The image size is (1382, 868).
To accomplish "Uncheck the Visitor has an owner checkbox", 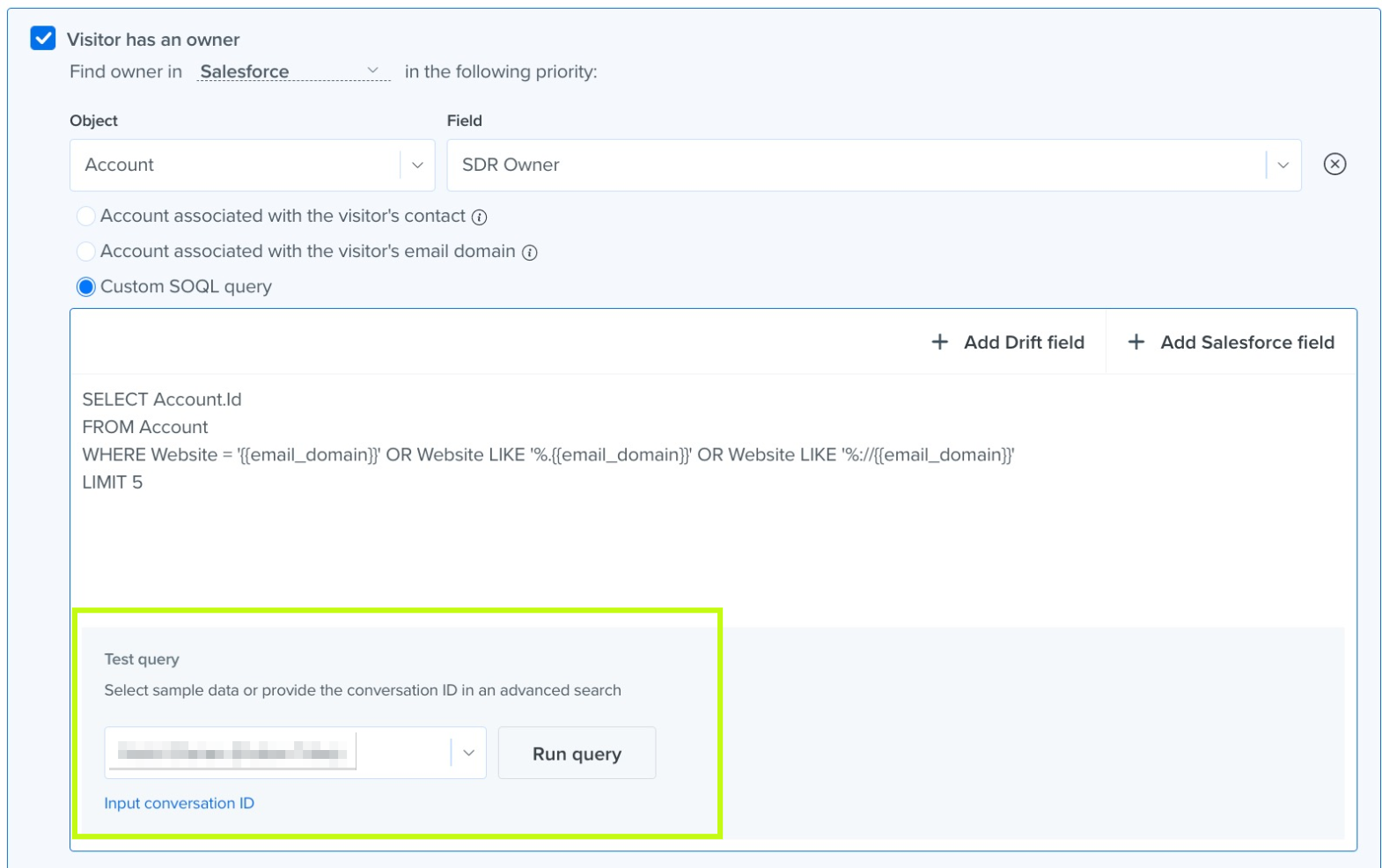I will pyautogui.click(x=42, y=39).
